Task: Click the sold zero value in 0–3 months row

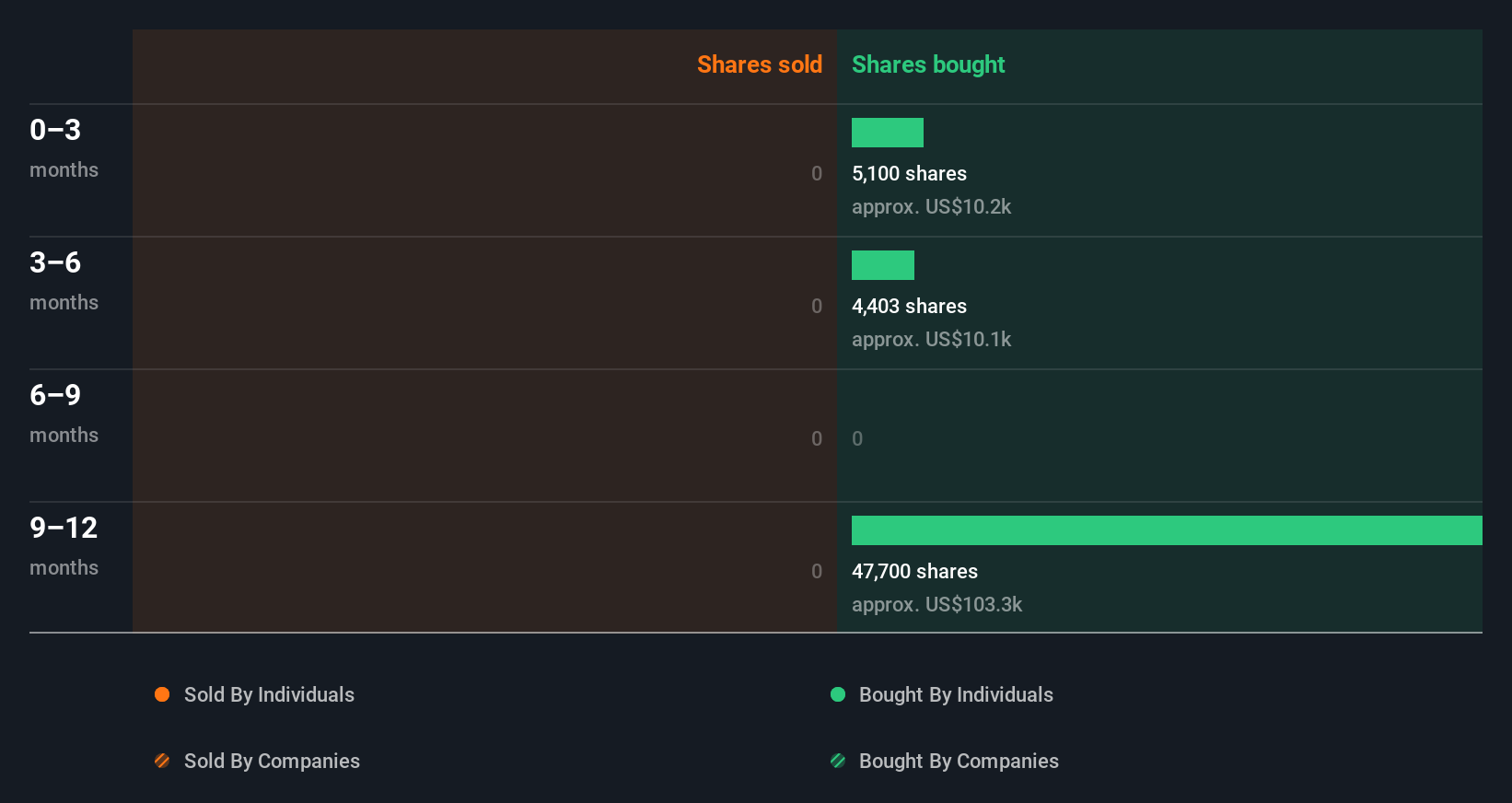Action: (x=817, y=173)
